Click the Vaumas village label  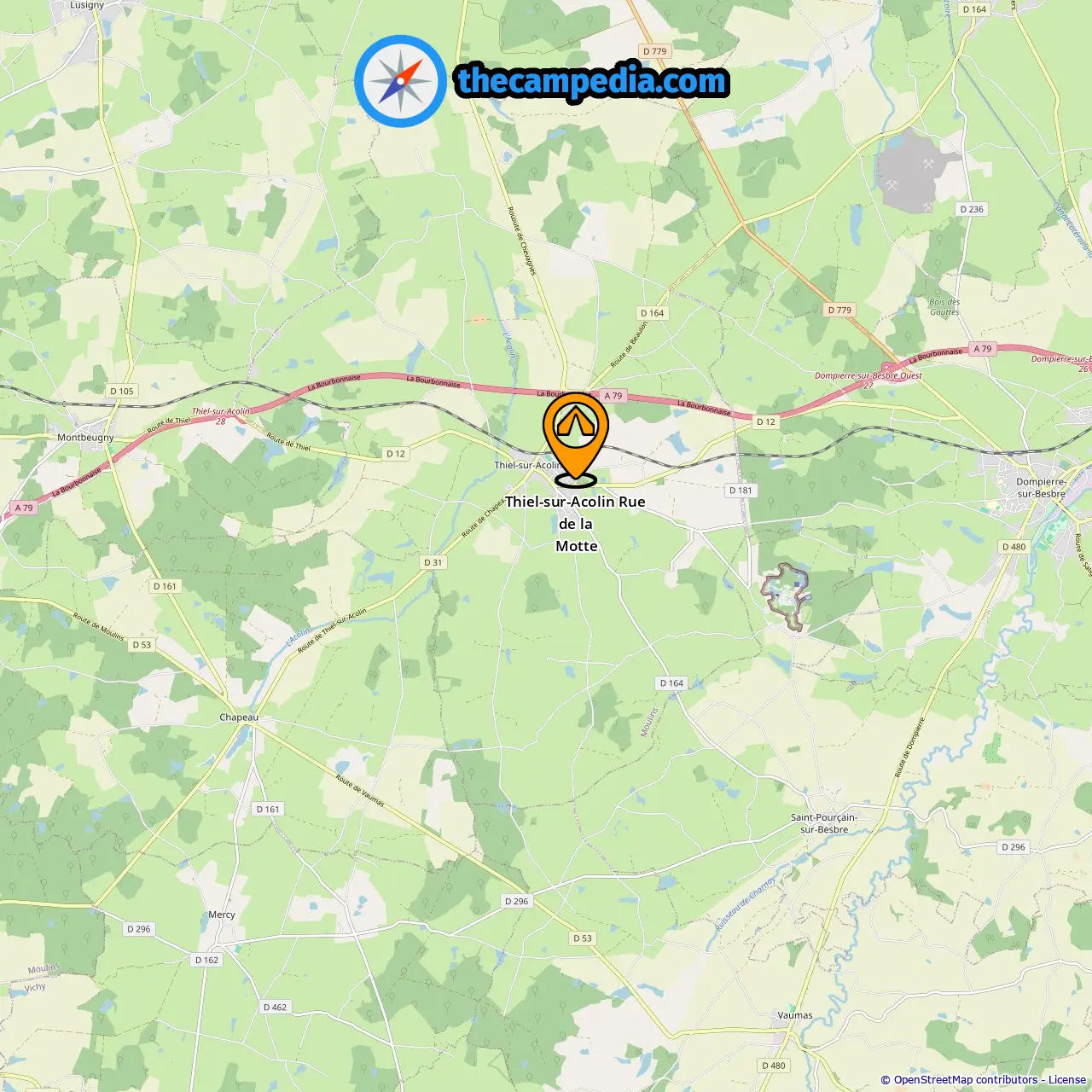pyautogui.click(x=795, y=1015)
